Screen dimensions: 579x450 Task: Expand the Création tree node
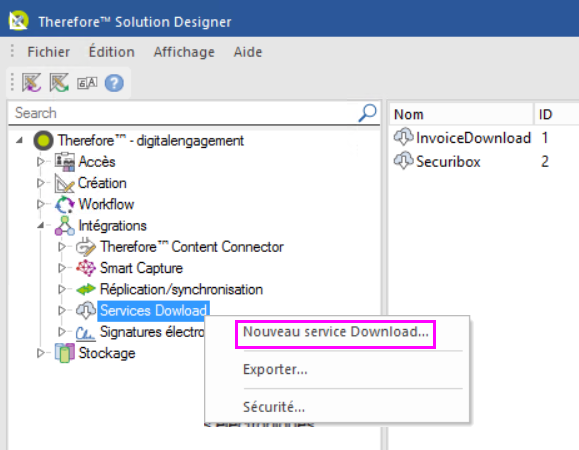coord(41,183)
